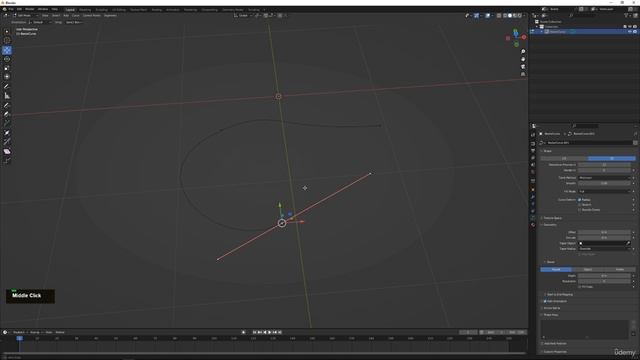Select the Transform tool
The image size is (640, 360).
pyautogui.click(x=7, y=77)
